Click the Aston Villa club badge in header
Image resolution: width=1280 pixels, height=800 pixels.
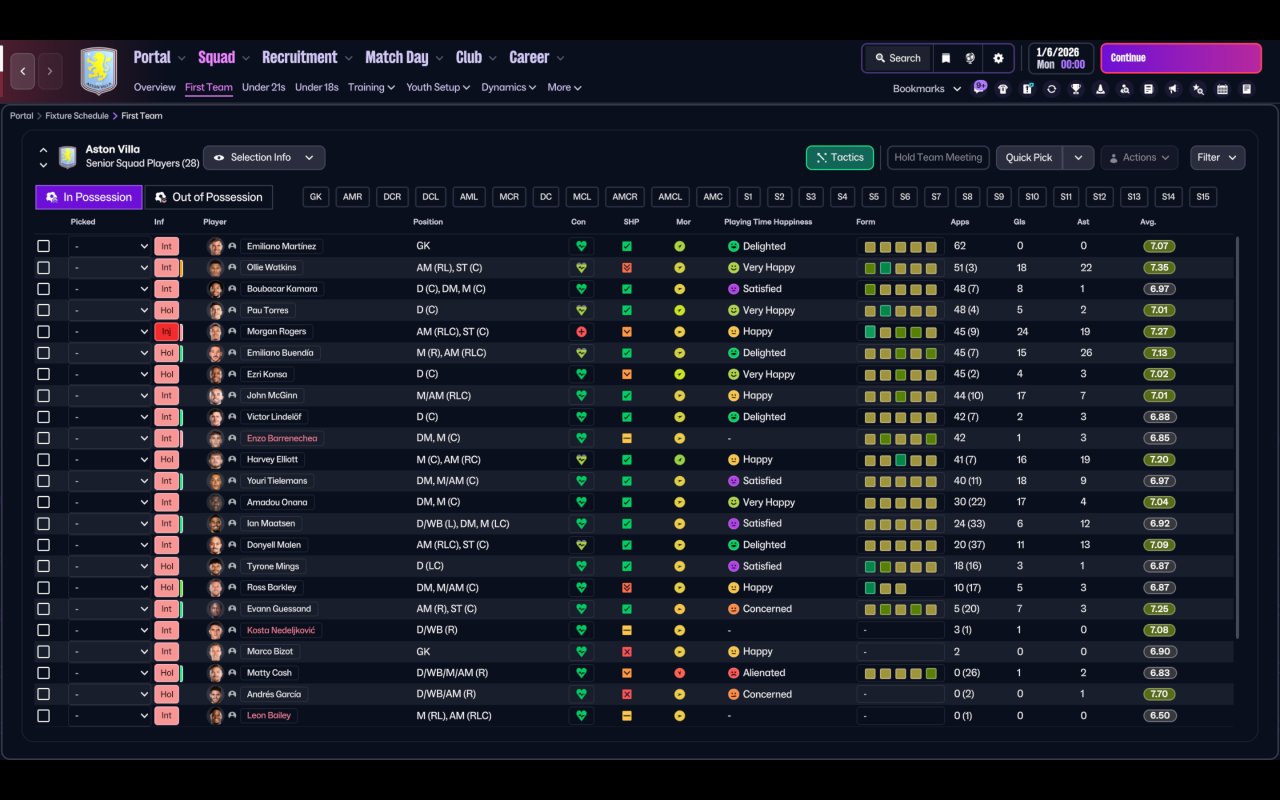click(98, 71)
